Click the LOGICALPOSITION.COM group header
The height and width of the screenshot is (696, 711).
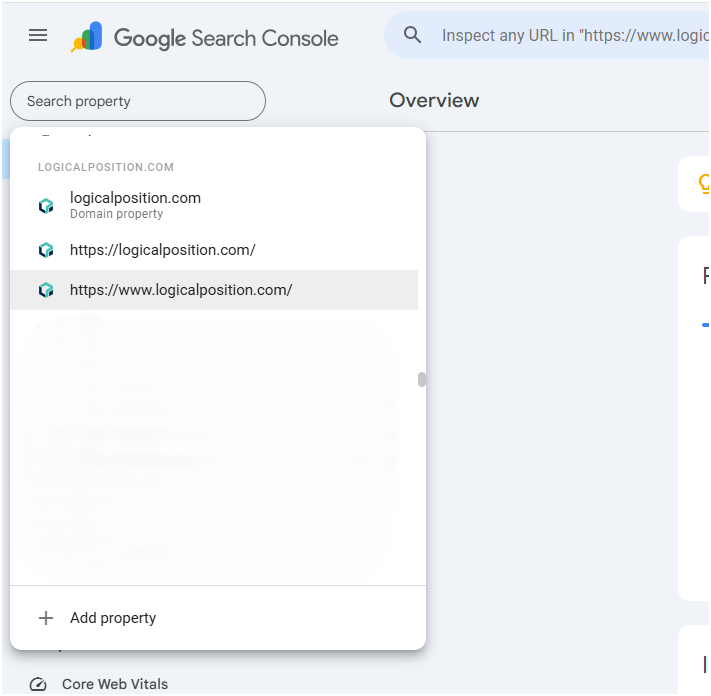tap(106, 167)
